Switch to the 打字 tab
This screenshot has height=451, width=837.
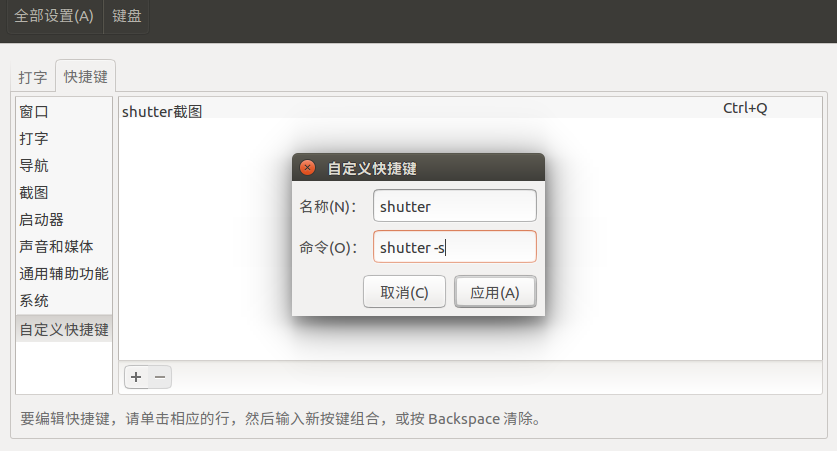pyautogui.click(x=33, y=77)
